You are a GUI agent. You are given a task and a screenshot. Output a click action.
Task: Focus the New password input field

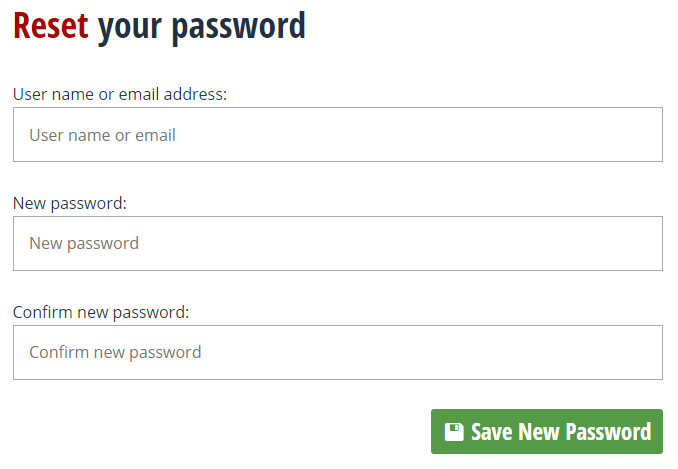[x=337, y=243]
